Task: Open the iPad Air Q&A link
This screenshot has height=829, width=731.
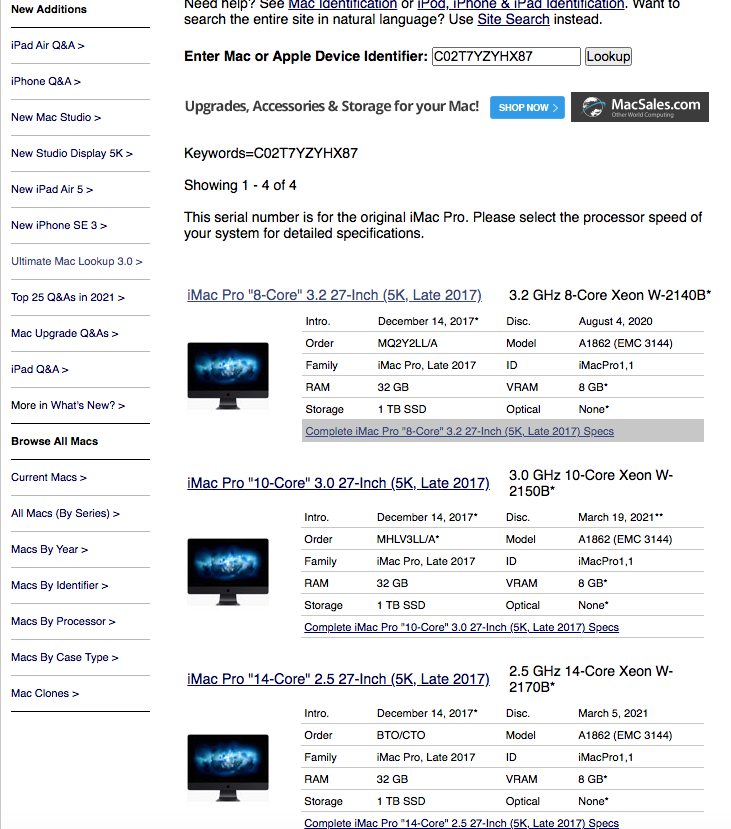Action: [x=48, y=45]
